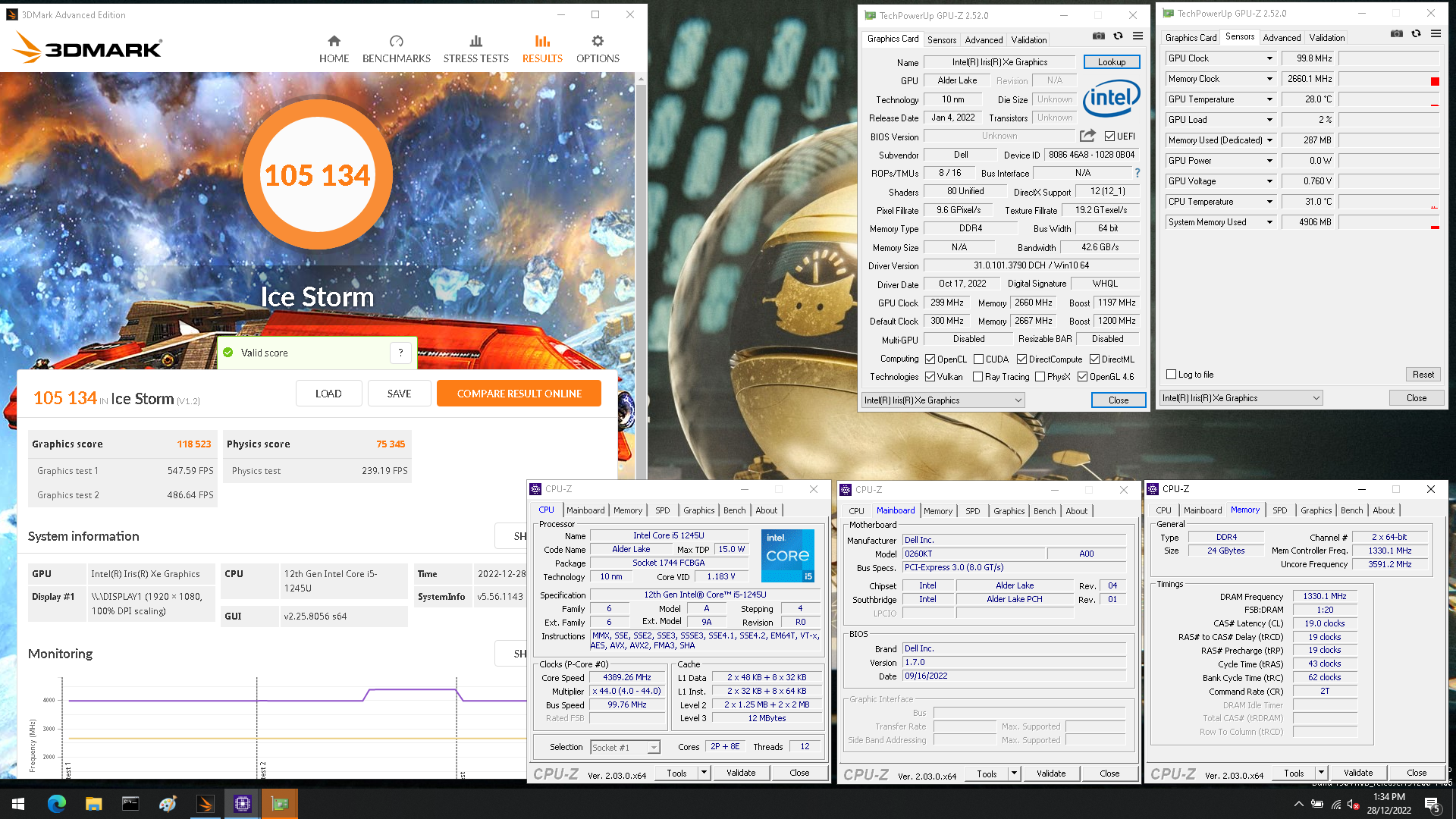The image size is (1456, 819).
Task: Click BIOS export share icon in GPU-Z
Action: 1087,136
